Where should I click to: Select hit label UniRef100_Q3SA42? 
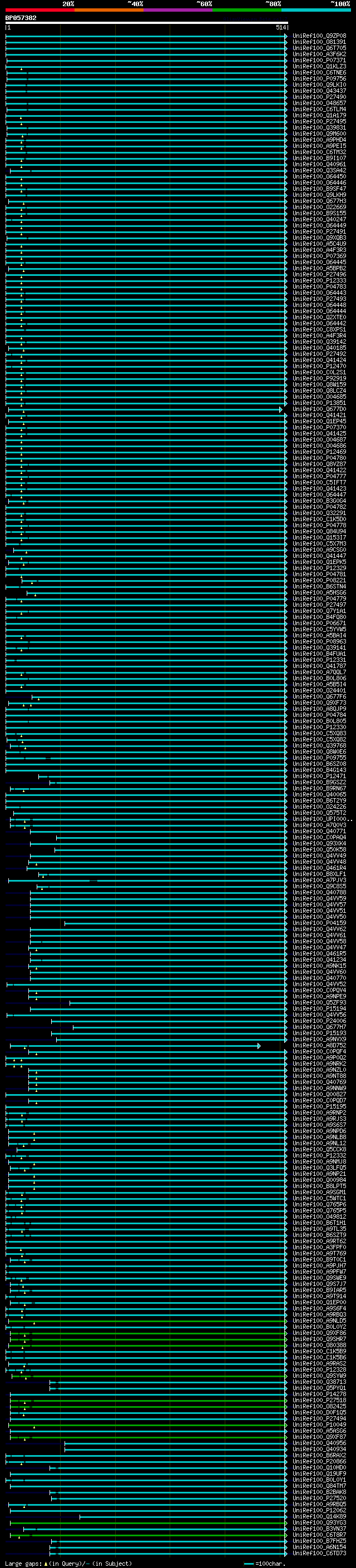319,170
